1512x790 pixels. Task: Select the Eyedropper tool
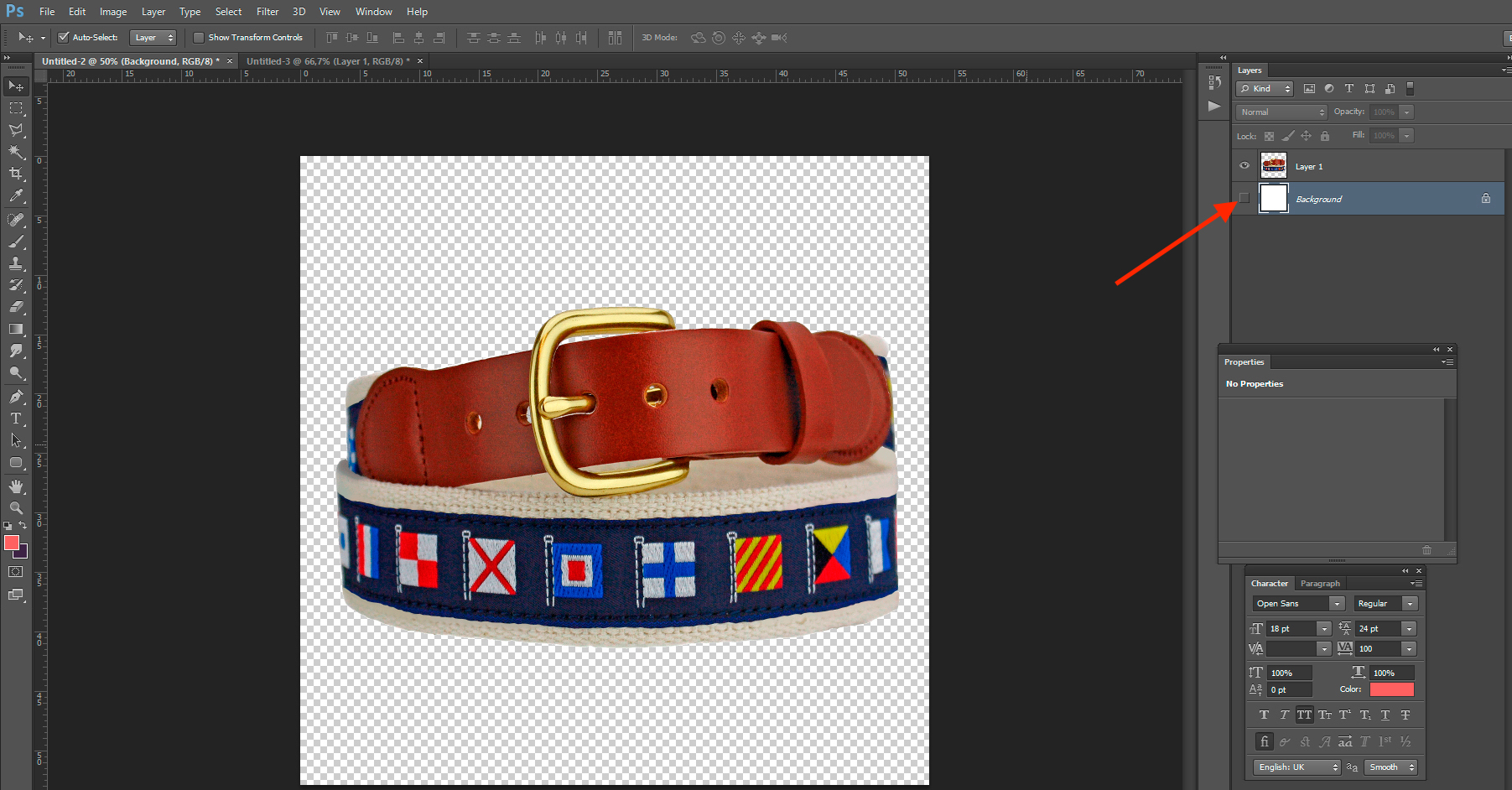(16, 195)
